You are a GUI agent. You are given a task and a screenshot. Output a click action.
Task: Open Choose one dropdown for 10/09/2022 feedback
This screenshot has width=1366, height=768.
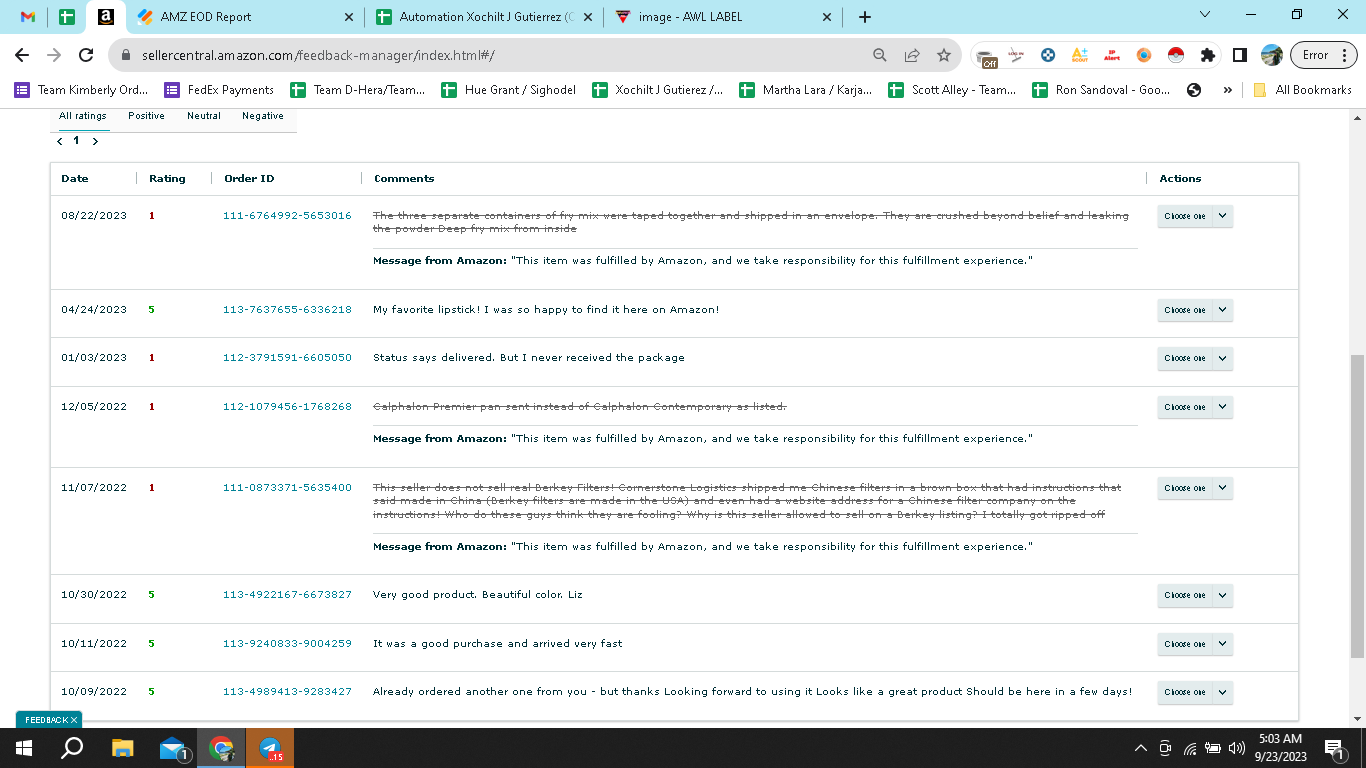pos(1195,692)
